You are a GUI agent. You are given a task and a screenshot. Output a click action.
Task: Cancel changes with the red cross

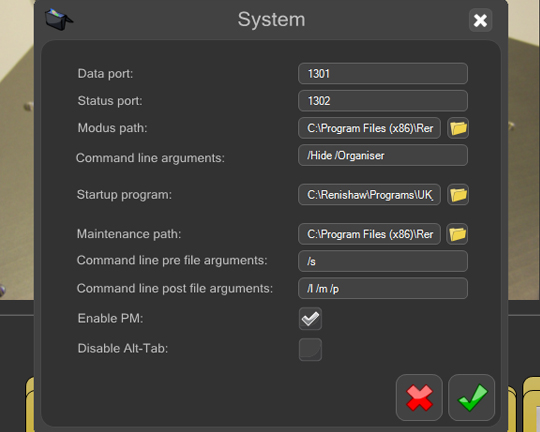coord(419,398)
